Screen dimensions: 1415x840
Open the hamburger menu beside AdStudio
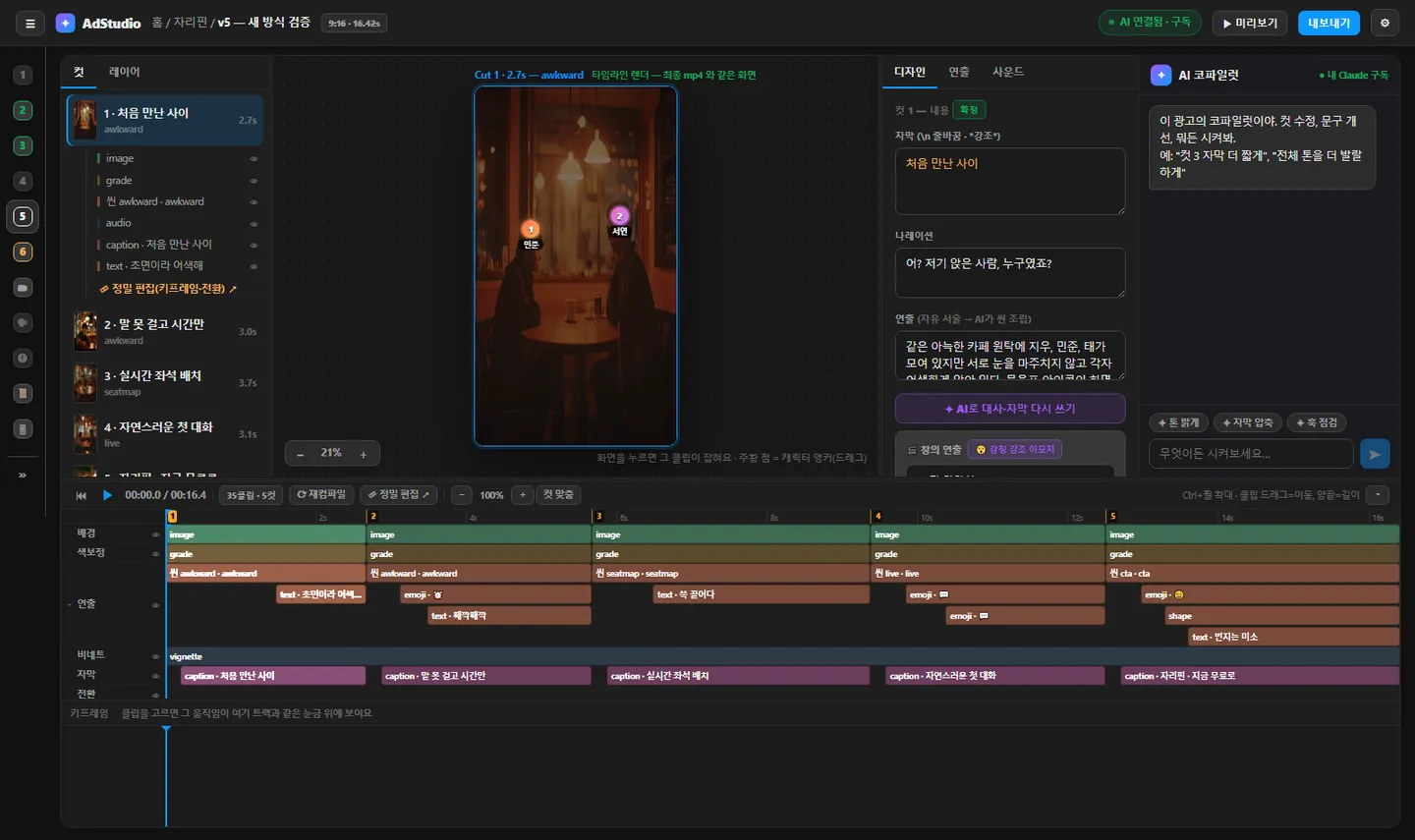[30, 23]
